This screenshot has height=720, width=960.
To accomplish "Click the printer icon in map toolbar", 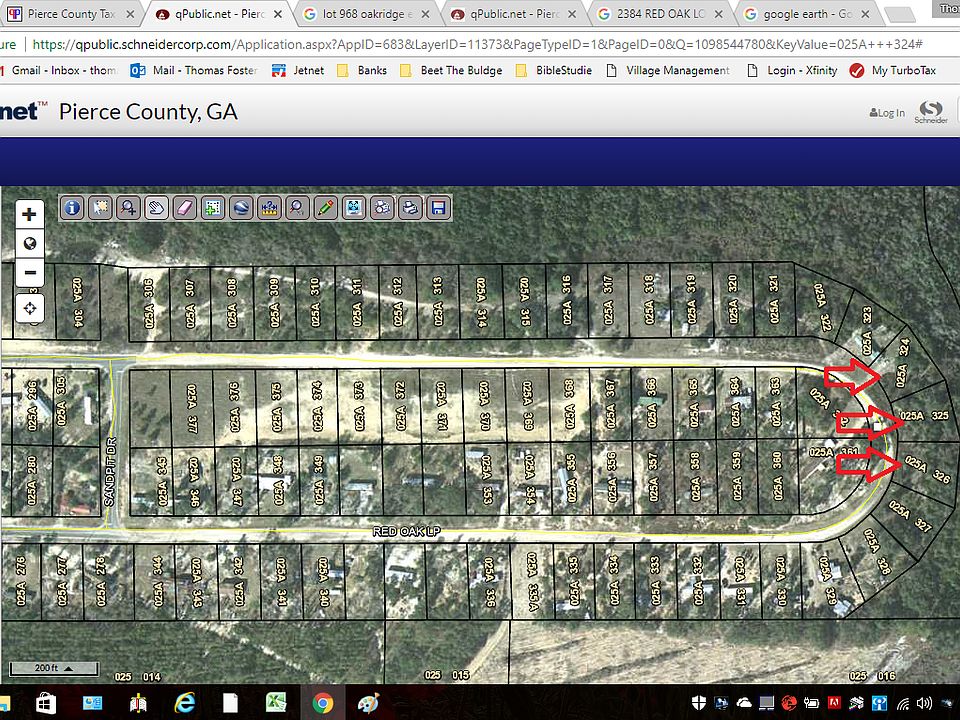I will (409, 207).
